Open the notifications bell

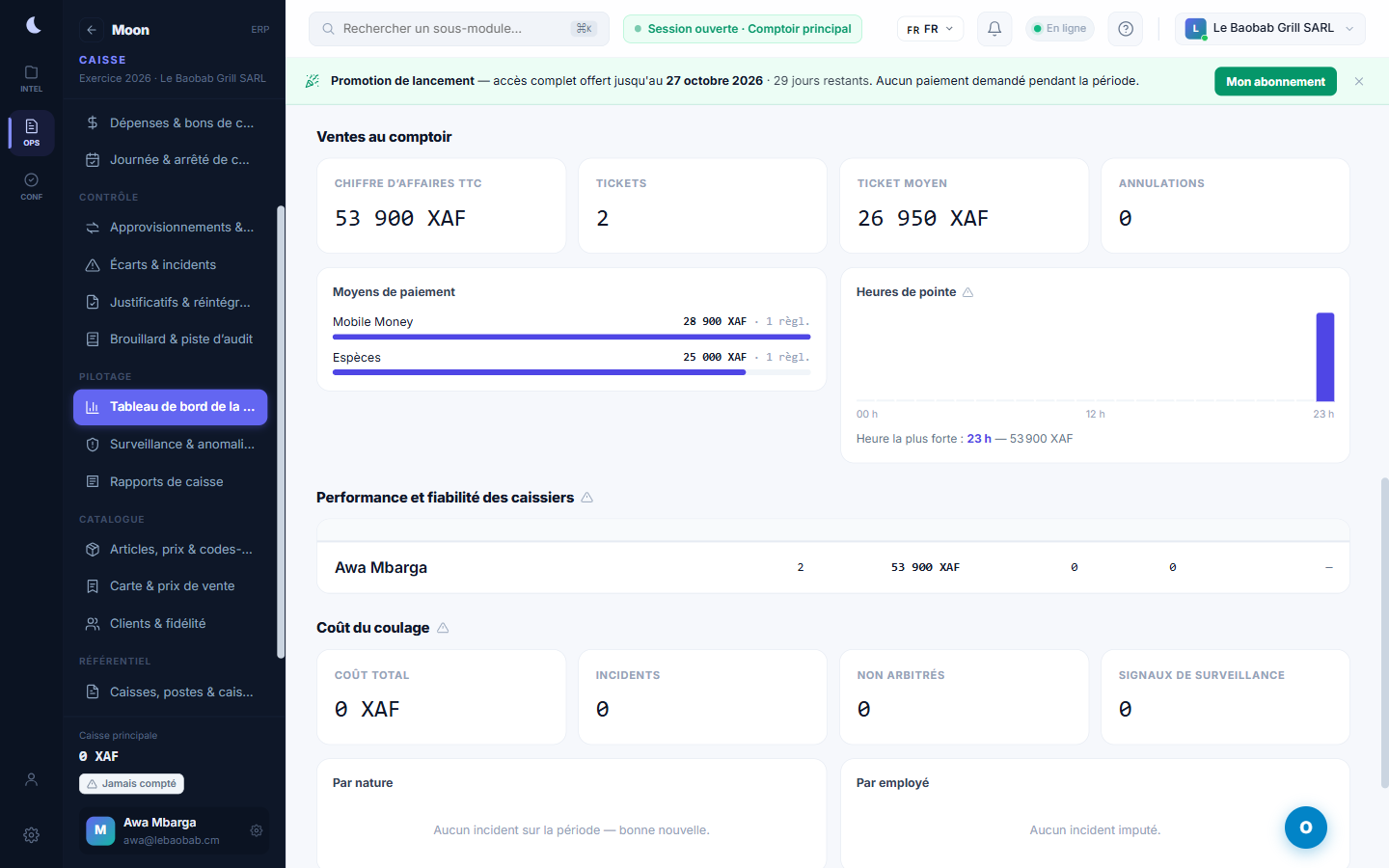994,29
